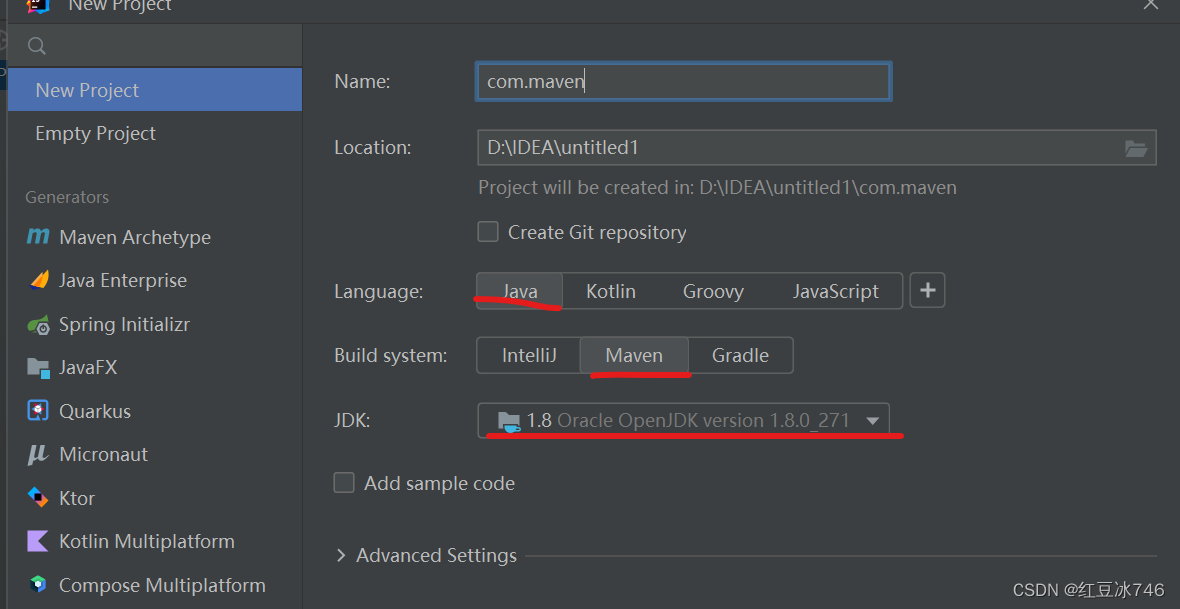
Task: Click the Maven Archetype generator icon
Action: 38,237
